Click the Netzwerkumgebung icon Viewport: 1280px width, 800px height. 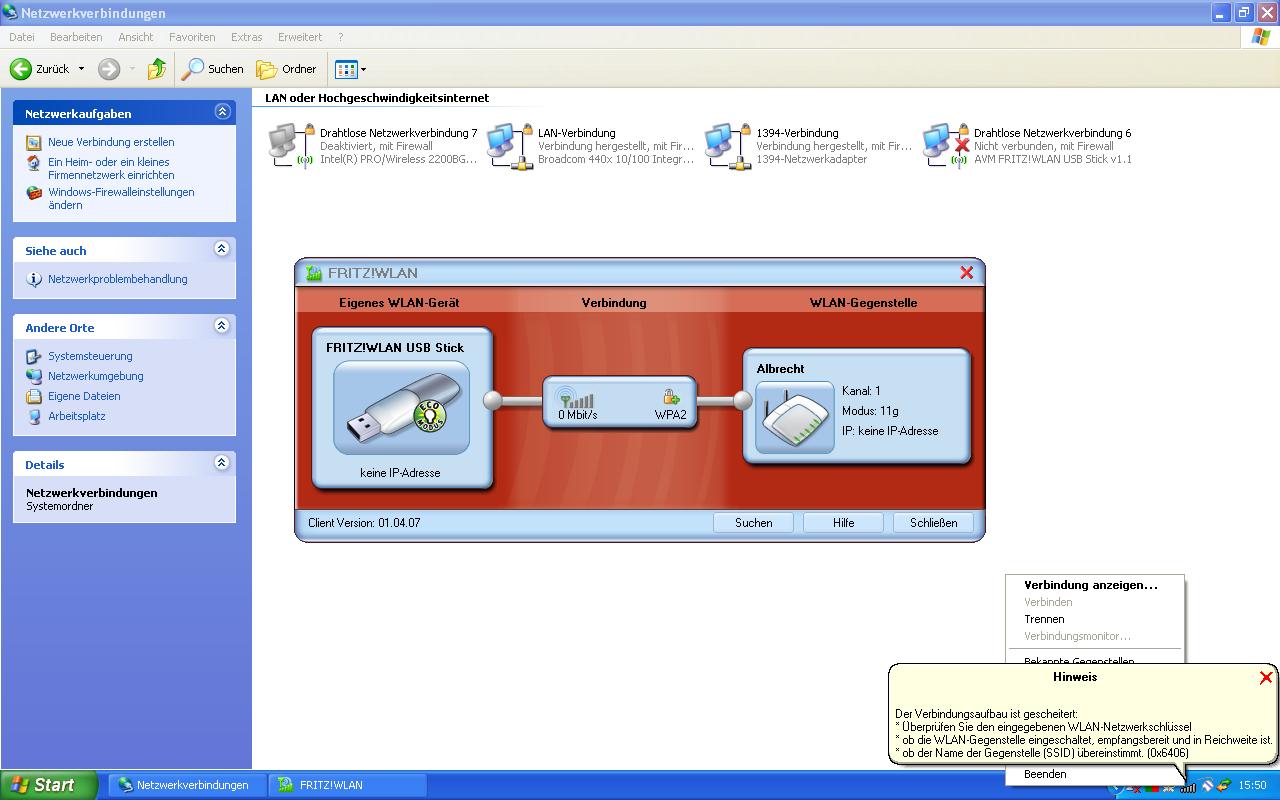(x=34, y=376)
